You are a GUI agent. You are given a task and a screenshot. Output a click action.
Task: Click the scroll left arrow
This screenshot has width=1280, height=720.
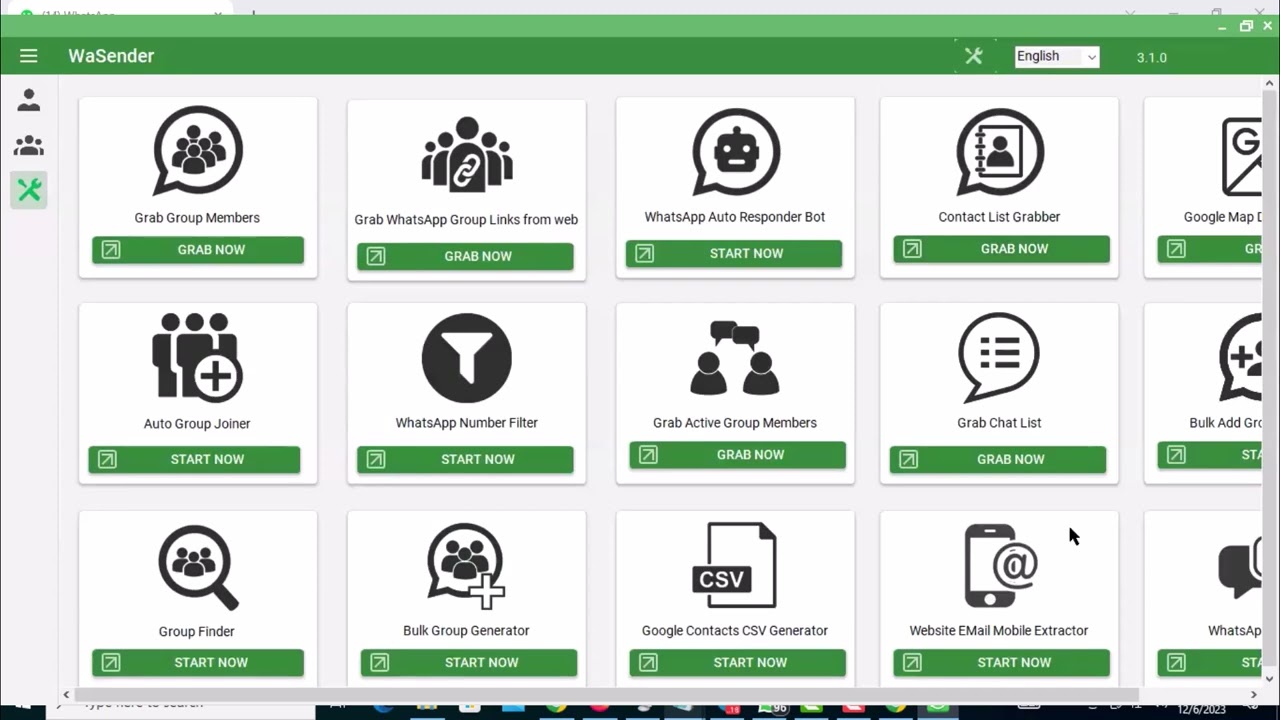pyautogui.click(x=67, y=694)
